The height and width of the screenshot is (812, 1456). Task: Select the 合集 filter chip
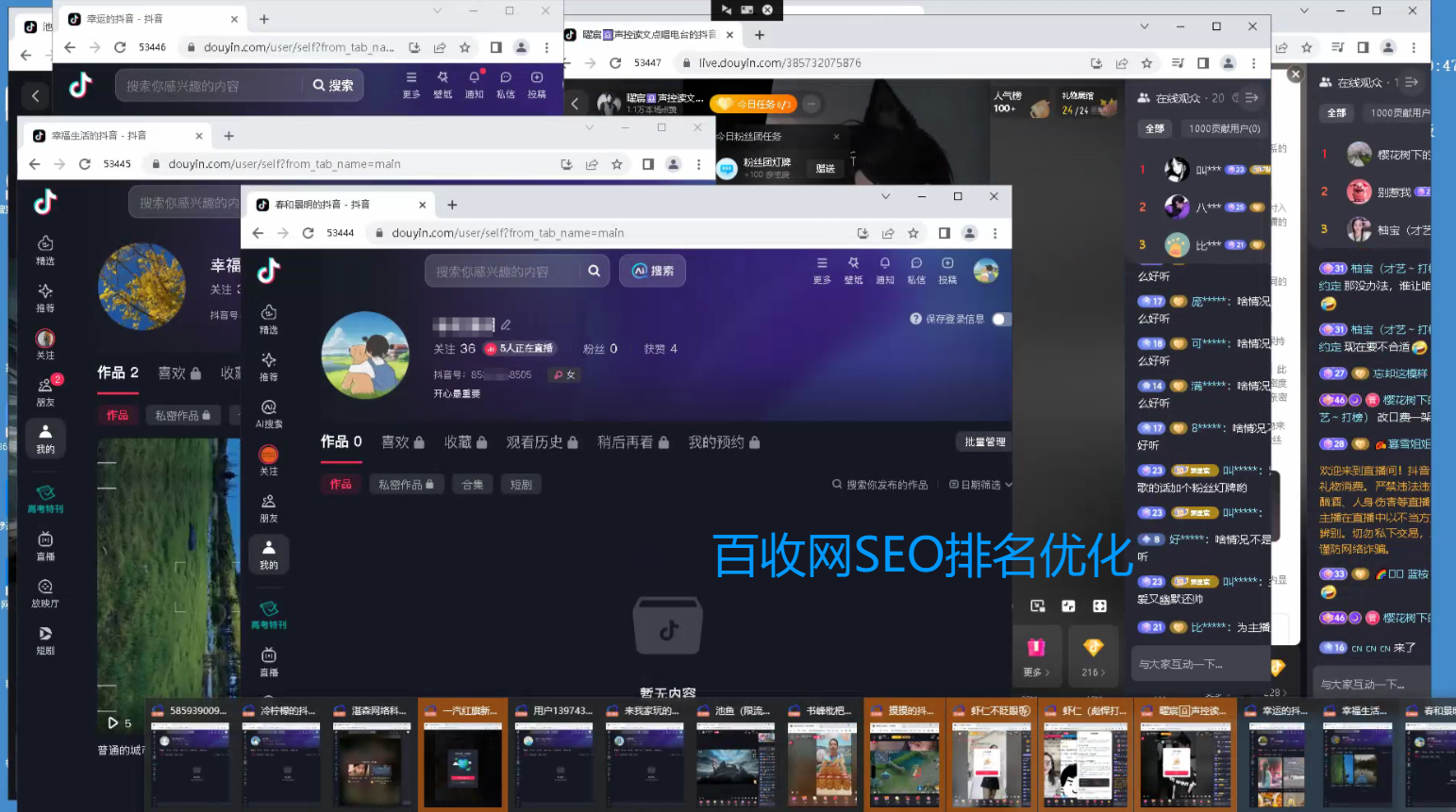coord(473,485)
